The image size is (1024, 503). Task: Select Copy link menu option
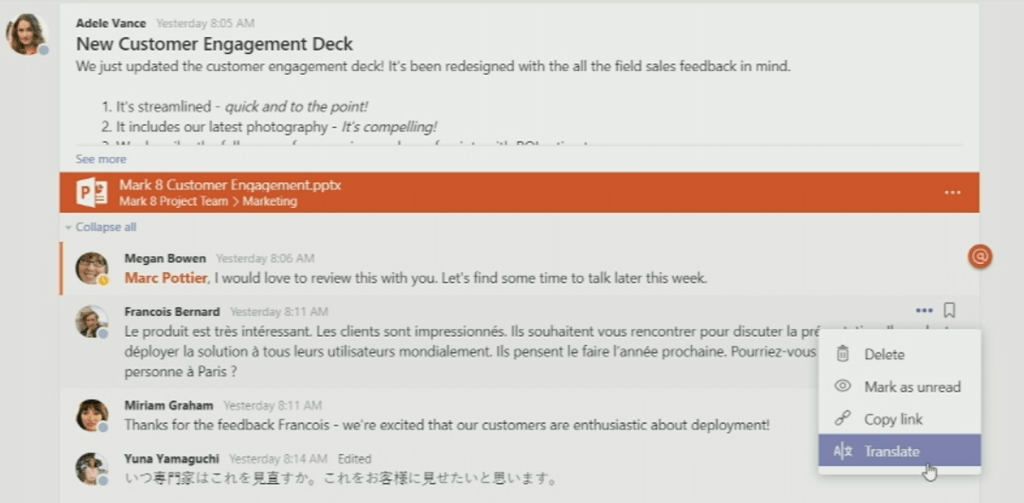[x=893, y=419]
